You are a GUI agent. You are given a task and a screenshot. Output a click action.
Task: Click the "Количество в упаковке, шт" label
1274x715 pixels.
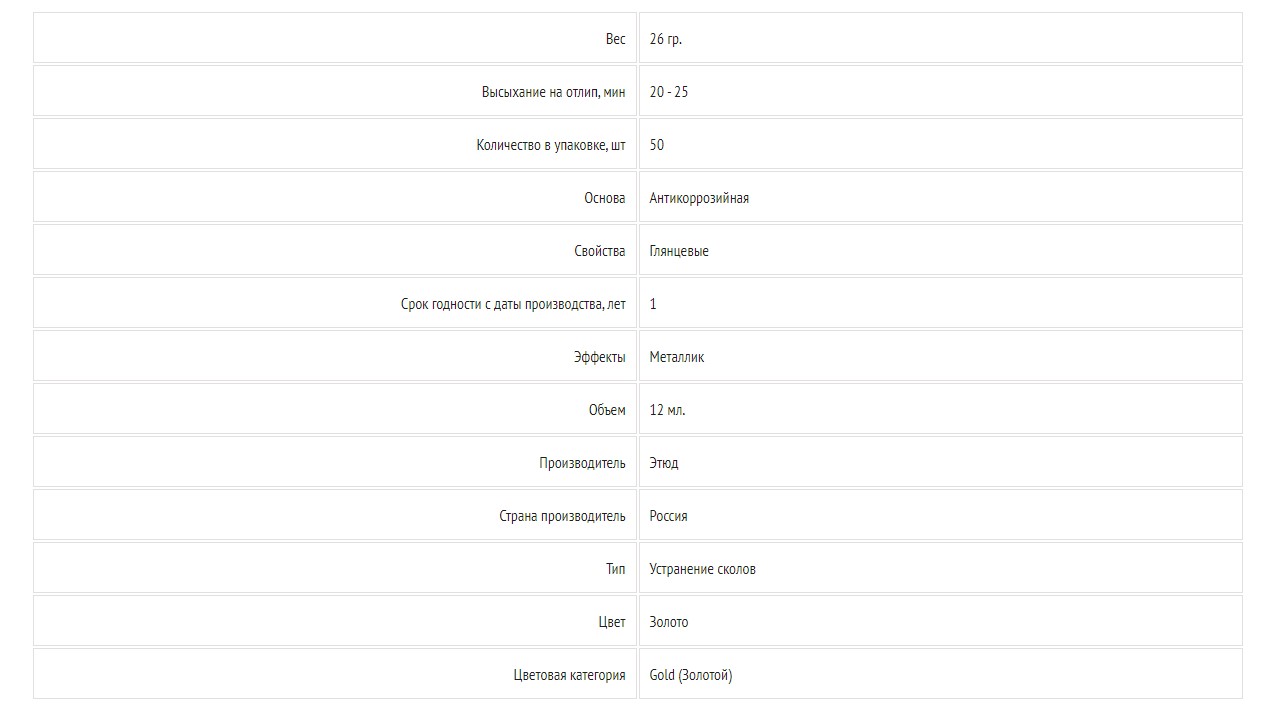click(x=551, y=145)
